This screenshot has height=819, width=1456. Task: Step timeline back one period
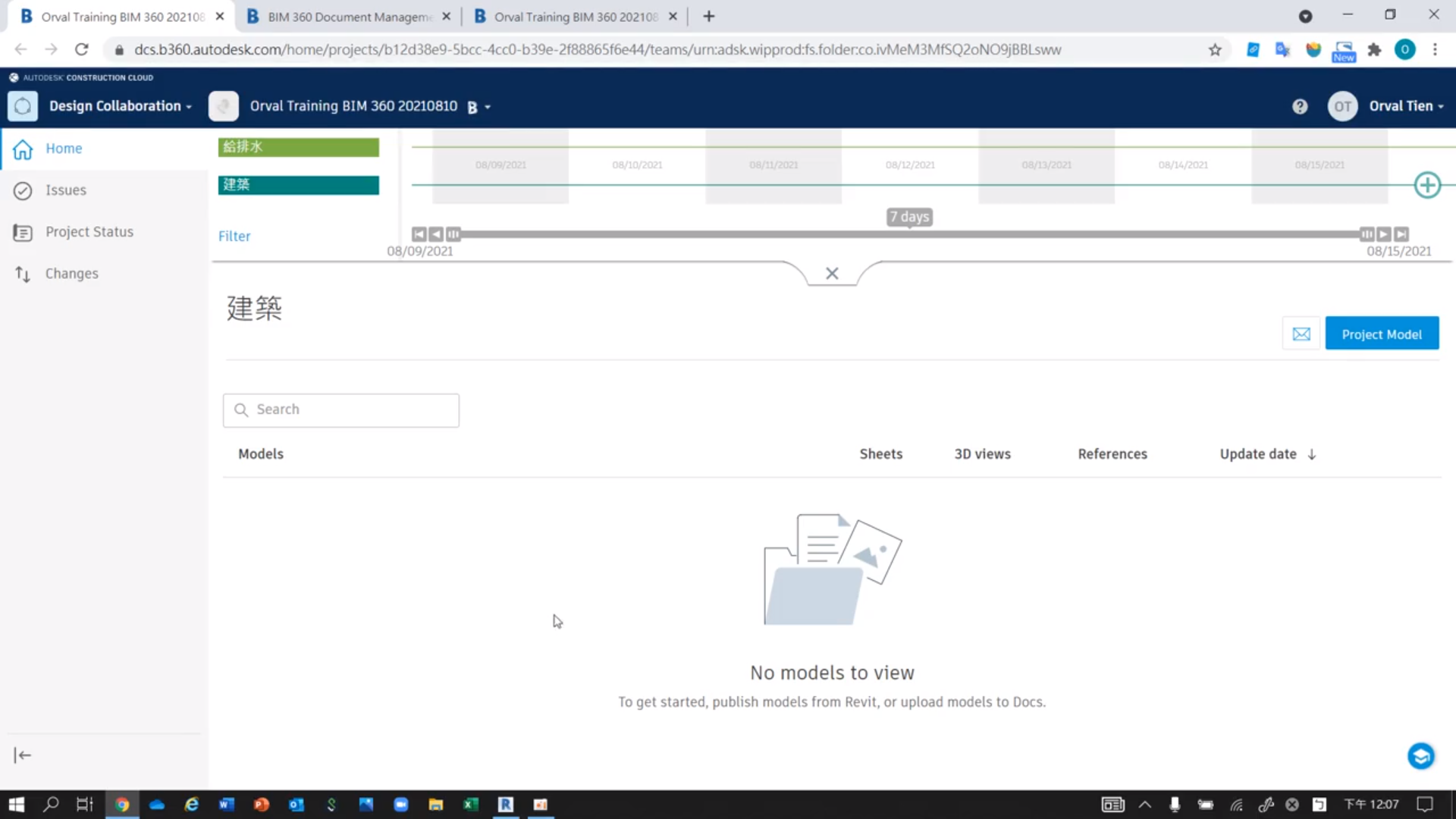tap(436, 234)
